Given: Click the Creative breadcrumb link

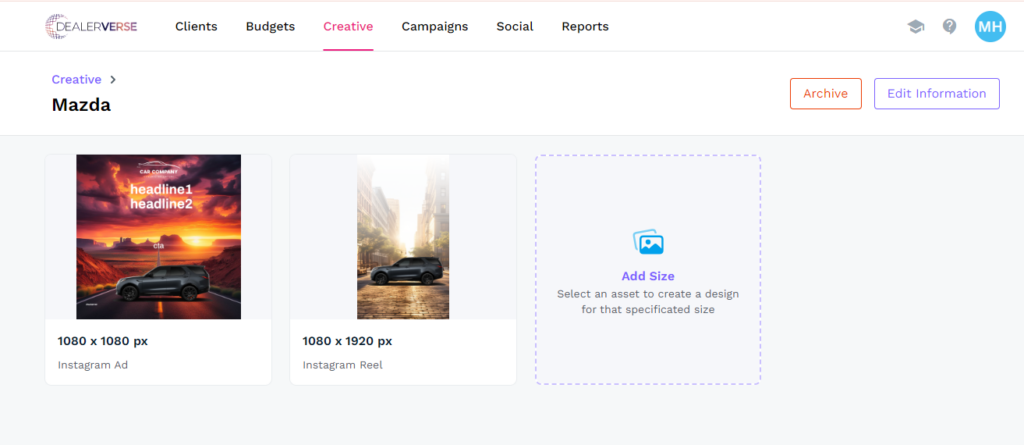Looking at the screenshot, I should click(x=77, y=80).
